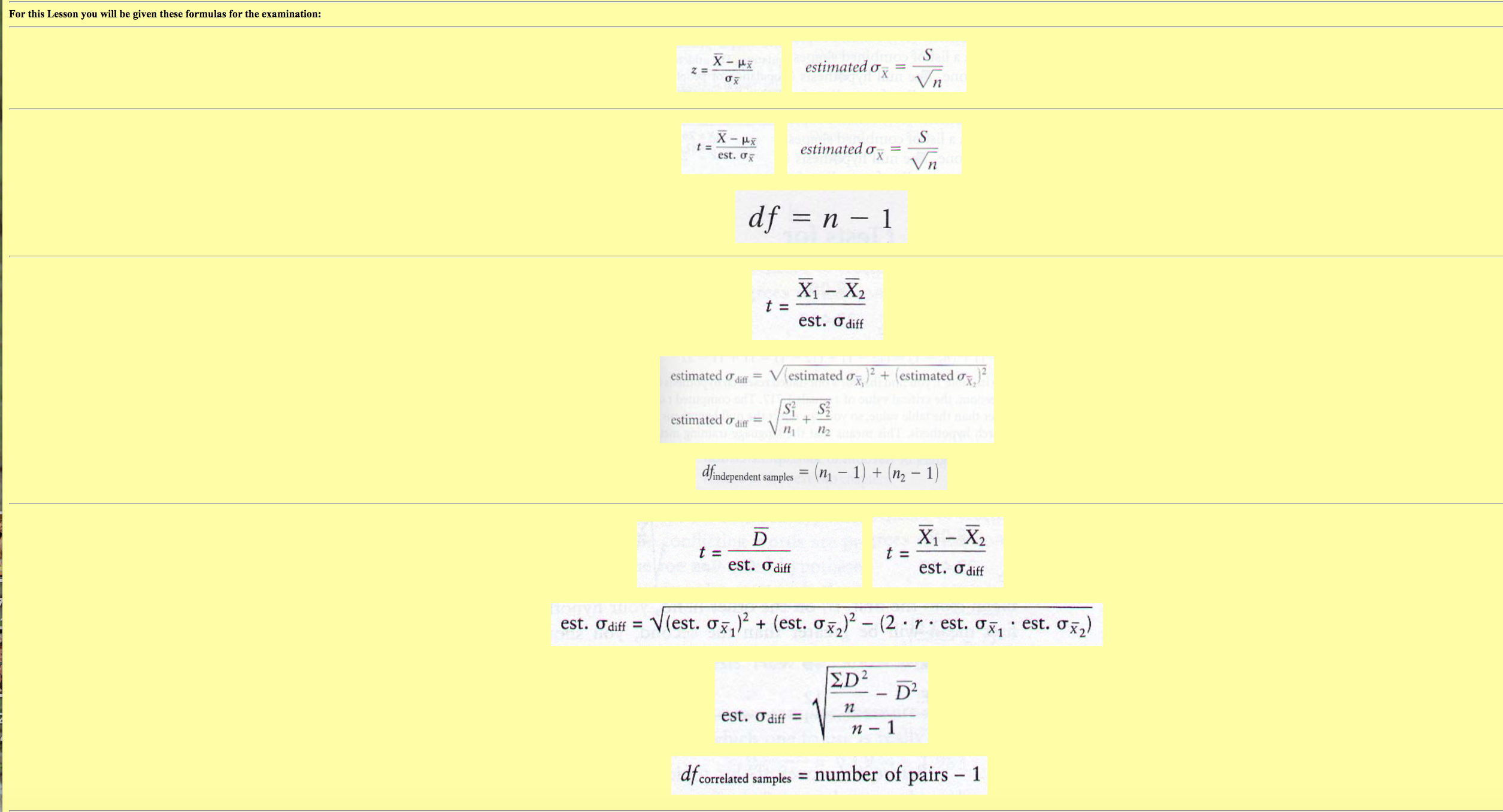The width and height of the screenshot is (1503, 812).
Task: Click the t equals X-bar minus mu formula
Action: [727, 149]
